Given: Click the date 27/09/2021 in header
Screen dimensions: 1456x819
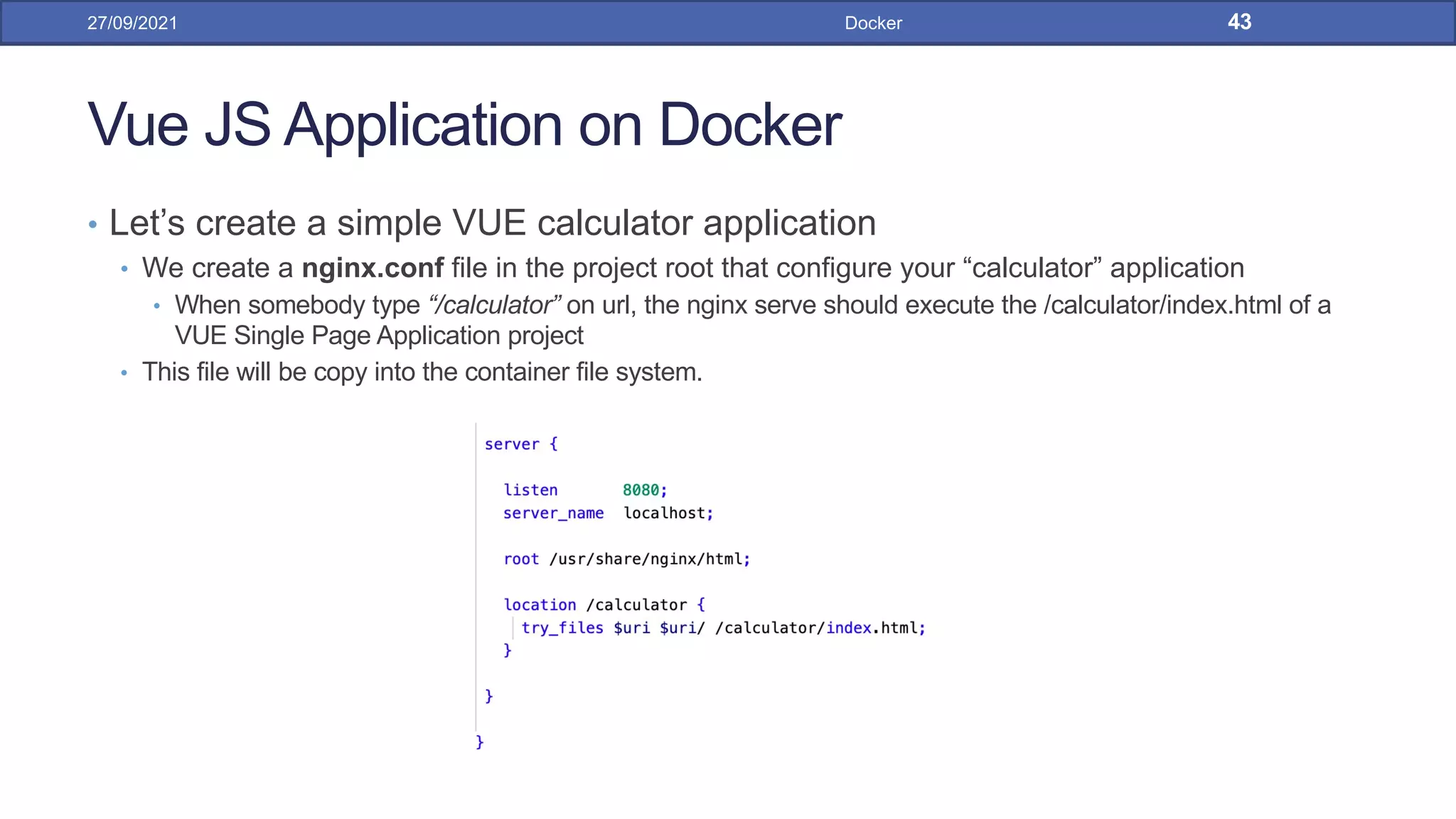Looking at the screenshot, I should [132, 23].
